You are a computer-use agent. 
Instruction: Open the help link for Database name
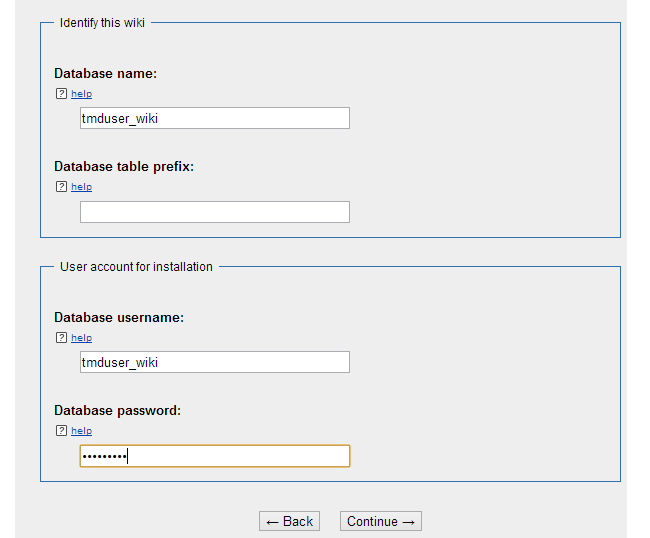(81, 94)
